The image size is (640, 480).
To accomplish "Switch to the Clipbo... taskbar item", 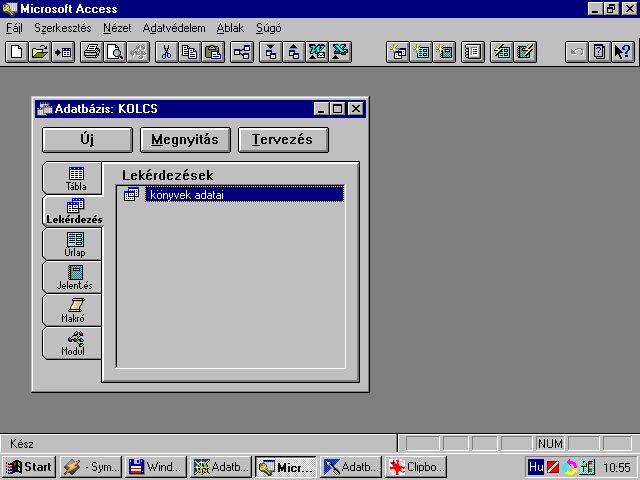I will 416,467.
